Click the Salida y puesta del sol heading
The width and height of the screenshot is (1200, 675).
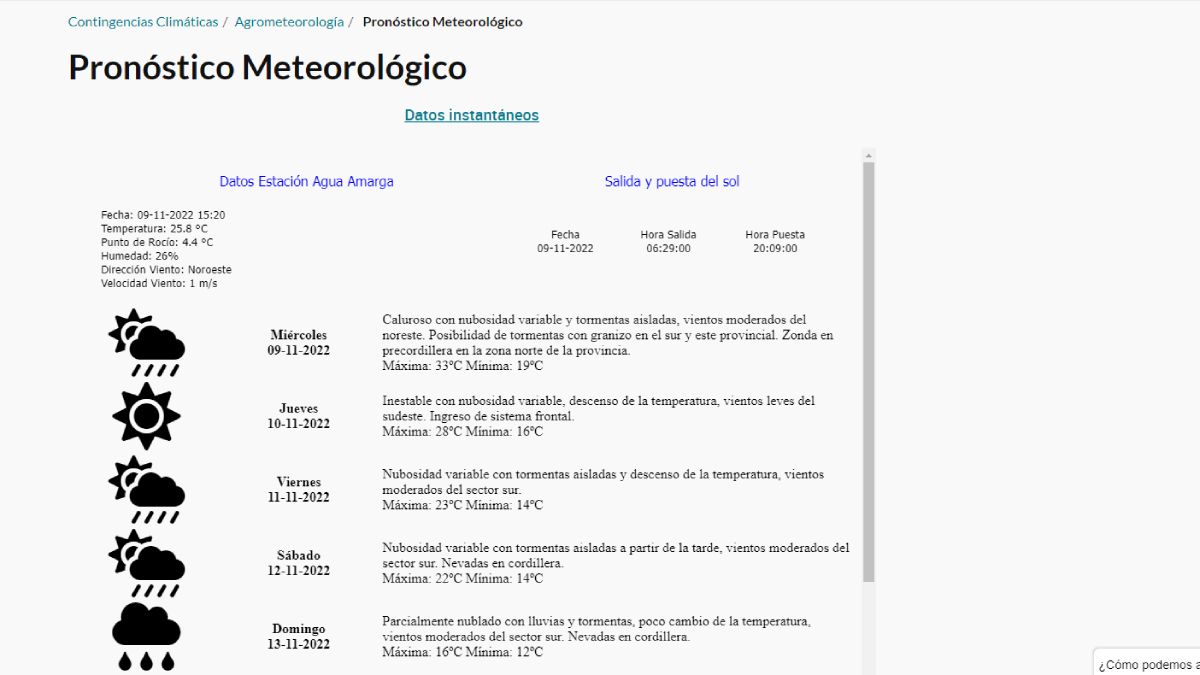672,181
